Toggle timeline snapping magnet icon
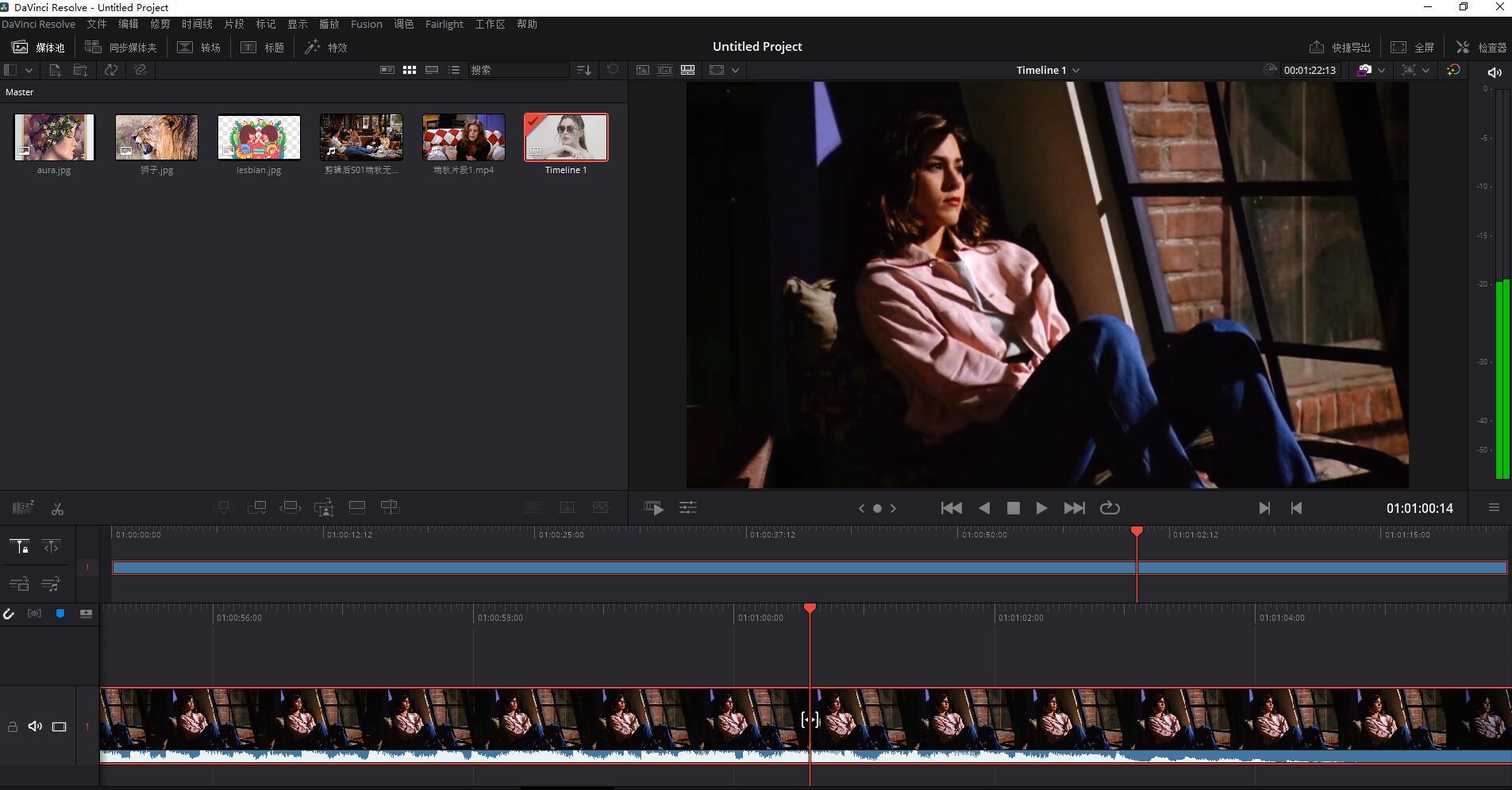 click(9, 614)
